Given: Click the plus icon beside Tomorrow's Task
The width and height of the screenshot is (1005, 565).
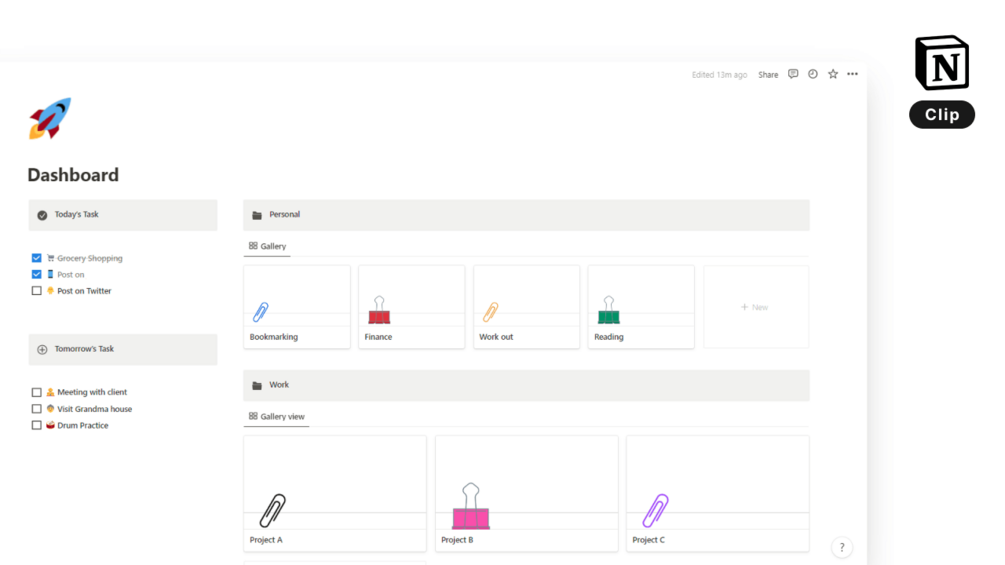Looking at the screenshot, I should click(42, 350).
